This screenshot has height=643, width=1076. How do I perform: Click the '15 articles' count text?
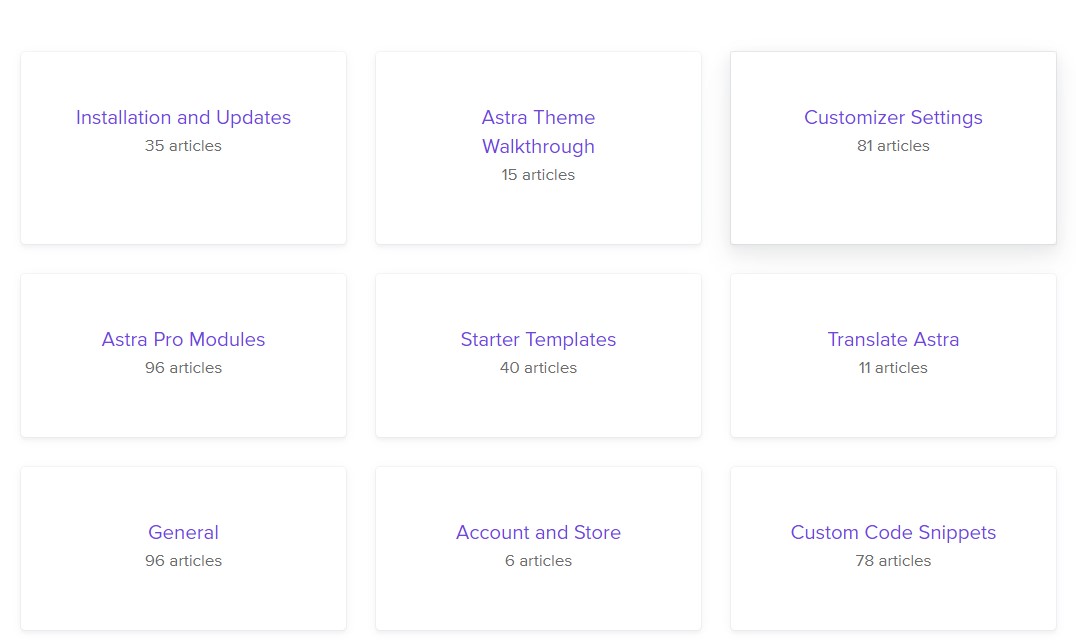point(538,174)
